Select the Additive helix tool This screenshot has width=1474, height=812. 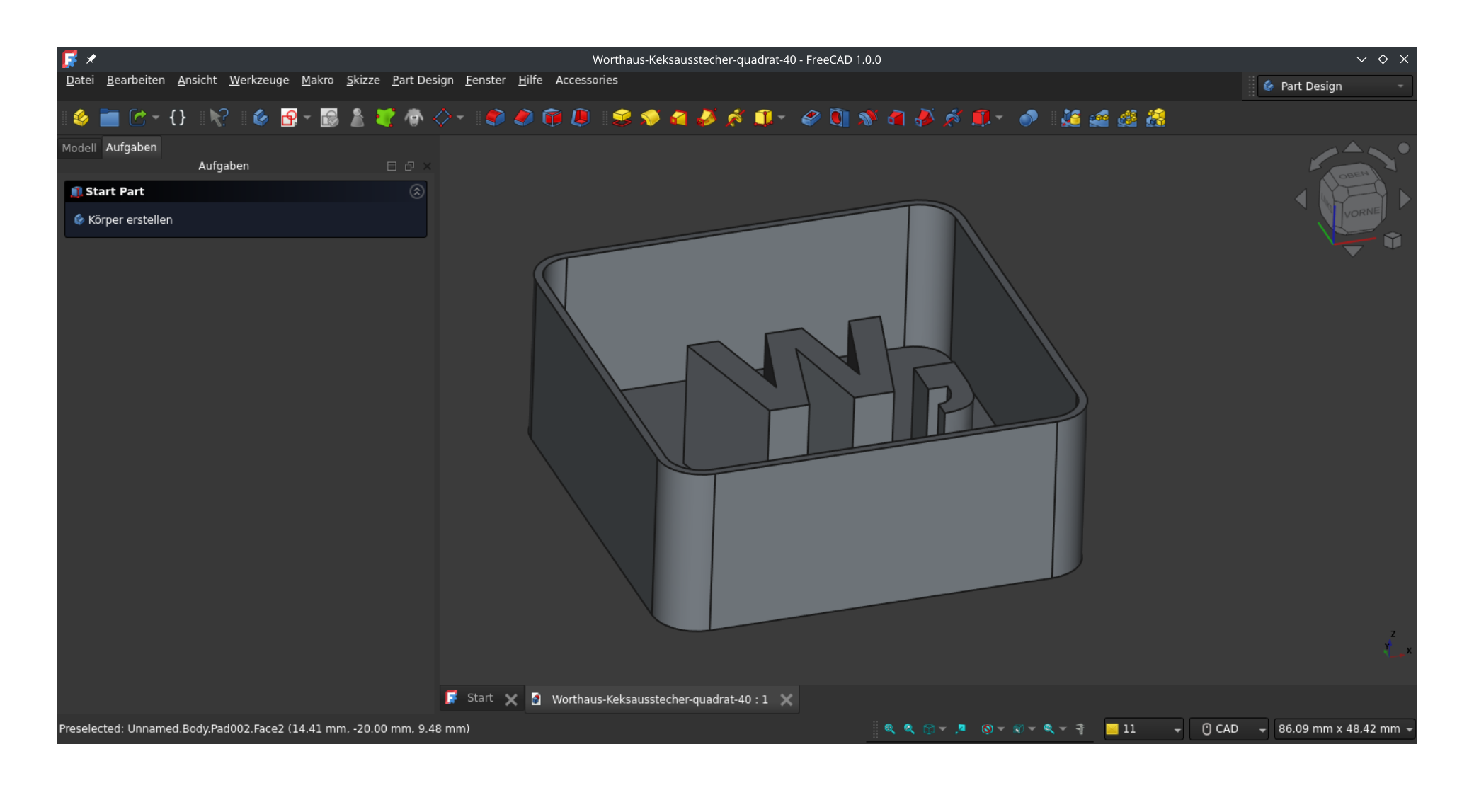point(735,118)
